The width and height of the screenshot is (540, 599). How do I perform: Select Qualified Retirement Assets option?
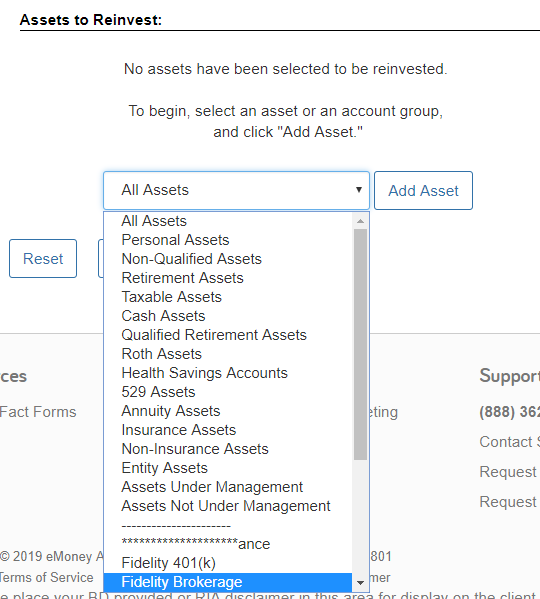click(228, 335)
